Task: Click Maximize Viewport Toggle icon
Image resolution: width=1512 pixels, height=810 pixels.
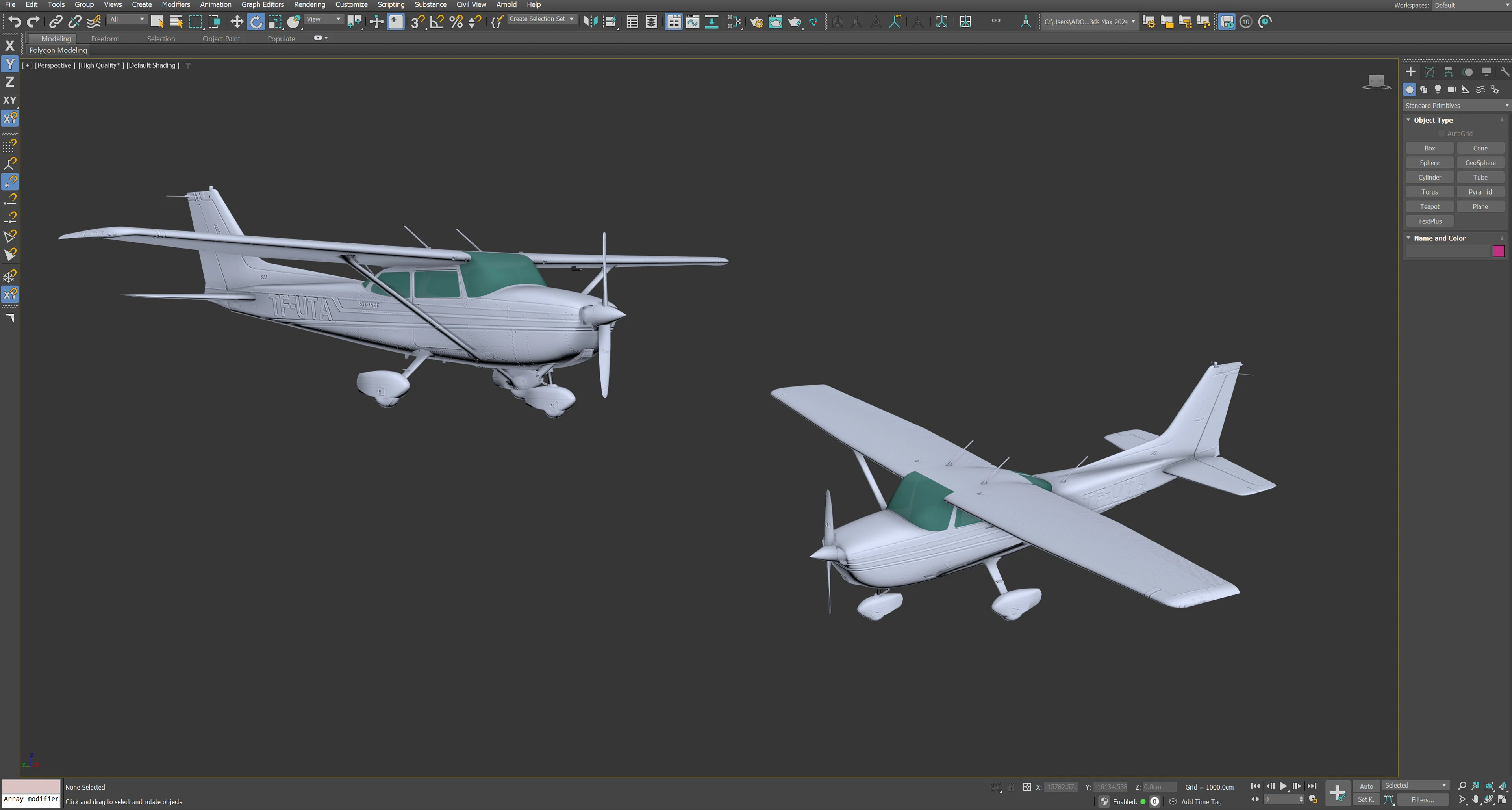Action: [x=1502, y=799]
